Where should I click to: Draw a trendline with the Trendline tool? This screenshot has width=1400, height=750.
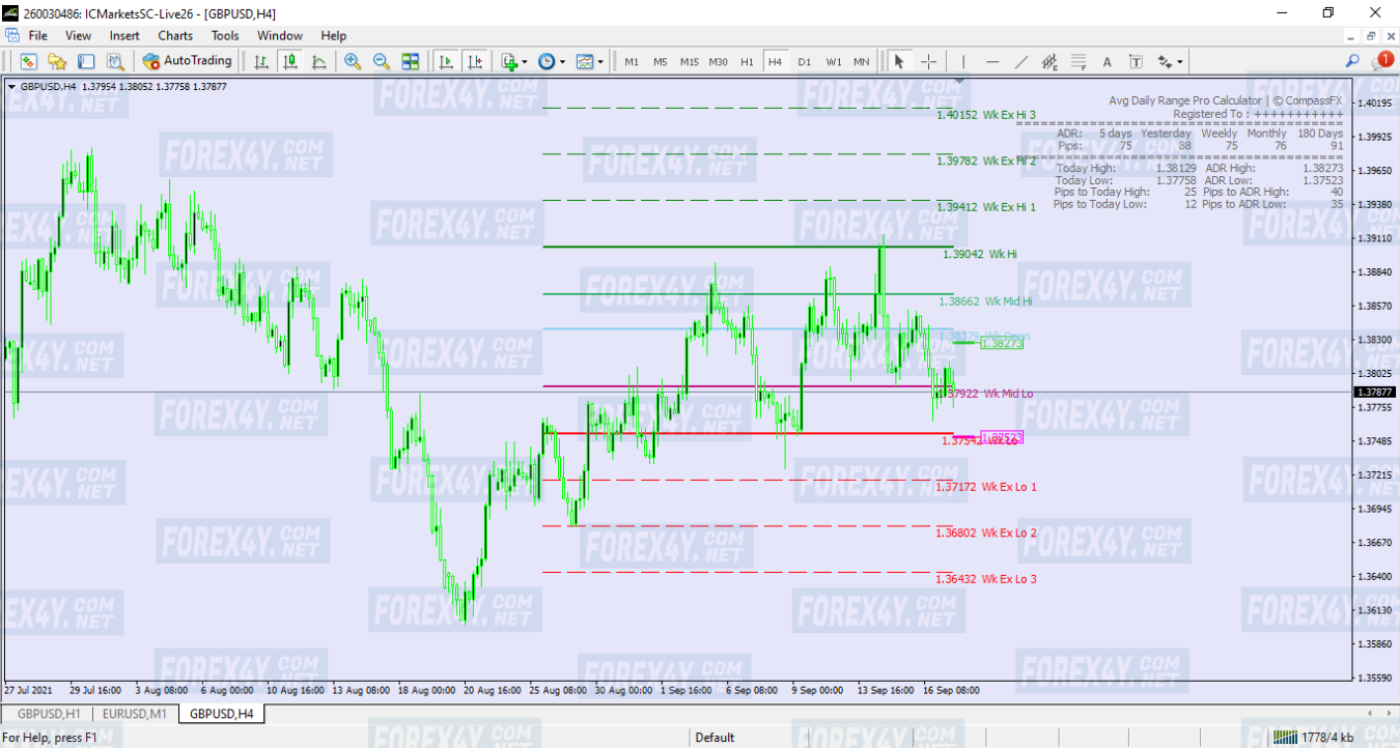tap(1021, 61)
